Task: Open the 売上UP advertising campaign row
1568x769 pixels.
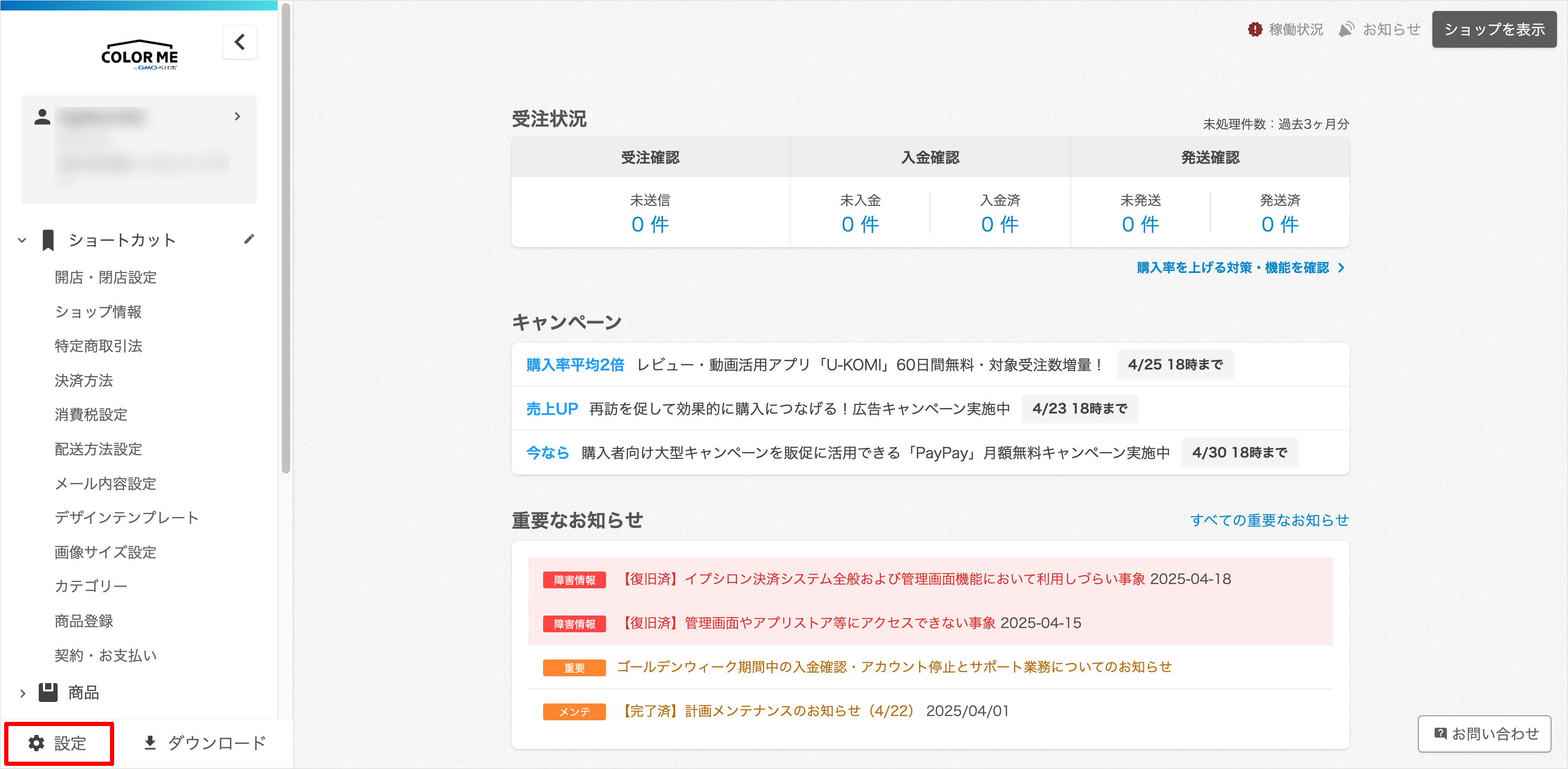Action: (x=930, y=409)
